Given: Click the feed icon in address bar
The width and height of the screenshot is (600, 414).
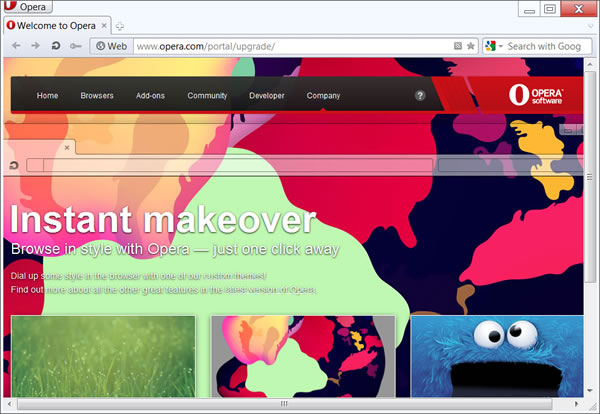Looking at the screenshot, I should coord(457,46).
